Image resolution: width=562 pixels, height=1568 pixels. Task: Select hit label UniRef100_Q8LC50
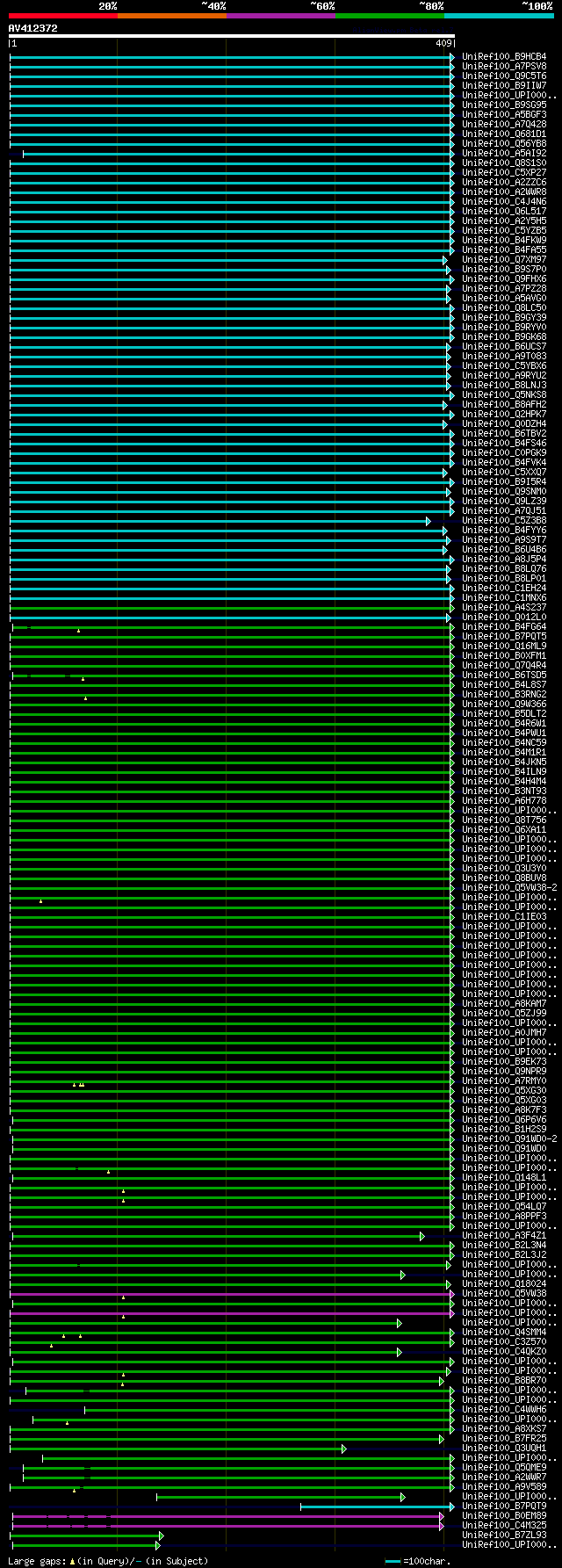504,308
